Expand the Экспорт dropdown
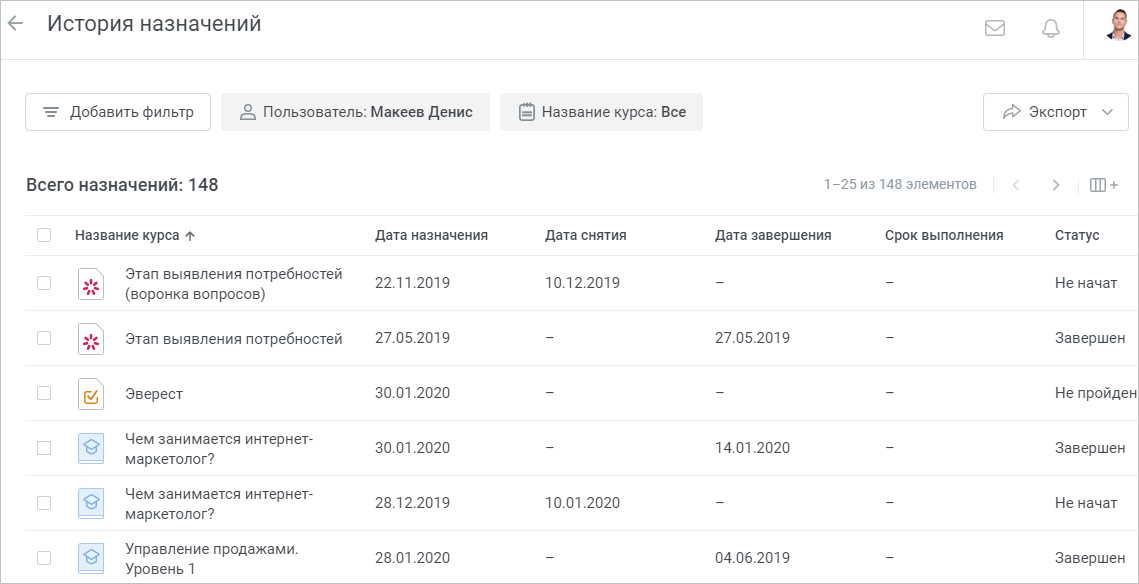Viewport: 1139px width, 584px height. coord(1055,112)
